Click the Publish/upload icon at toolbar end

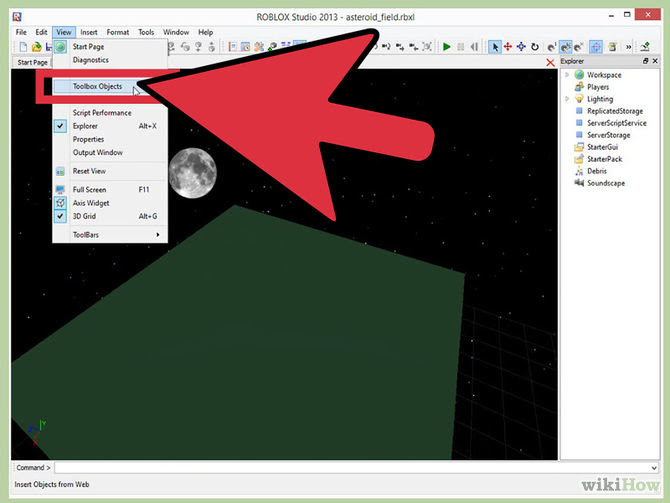click(645, 47)
